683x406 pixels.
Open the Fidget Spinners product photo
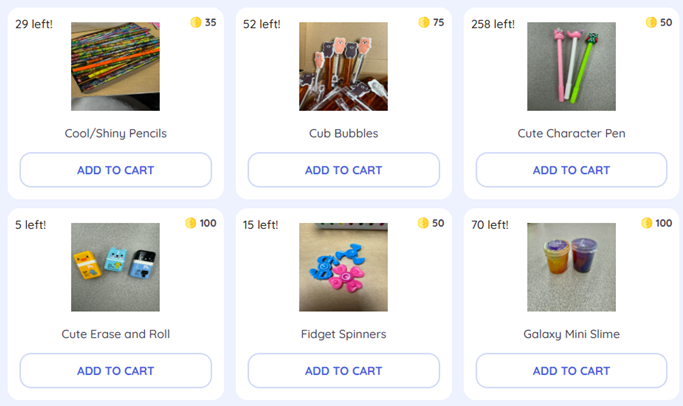tap(343, 267)
